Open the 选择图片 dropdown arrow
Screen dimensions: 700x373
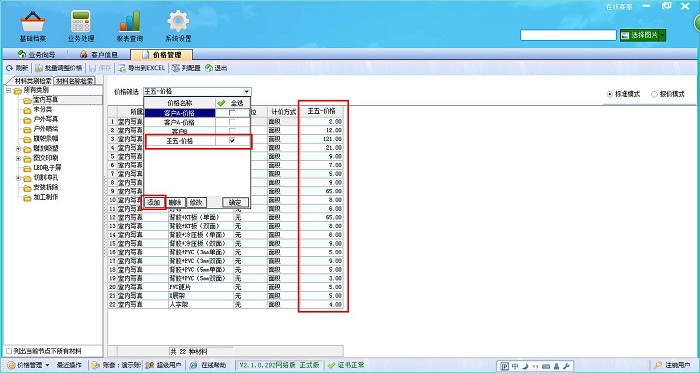[x=662, y=35]
